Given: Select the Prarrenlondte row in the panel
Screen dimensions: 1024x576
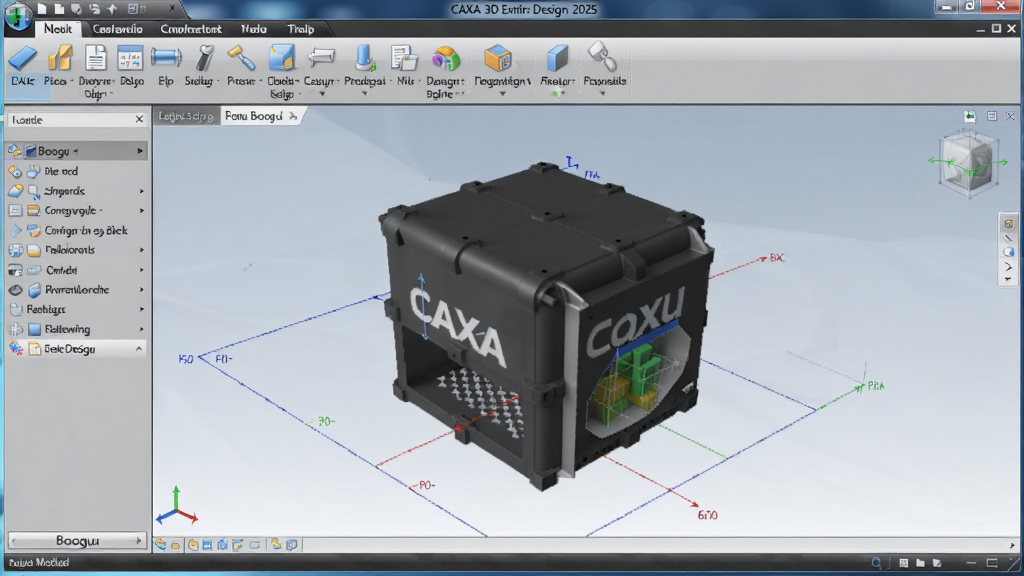Looking at the screenshot, I should 76,290.
